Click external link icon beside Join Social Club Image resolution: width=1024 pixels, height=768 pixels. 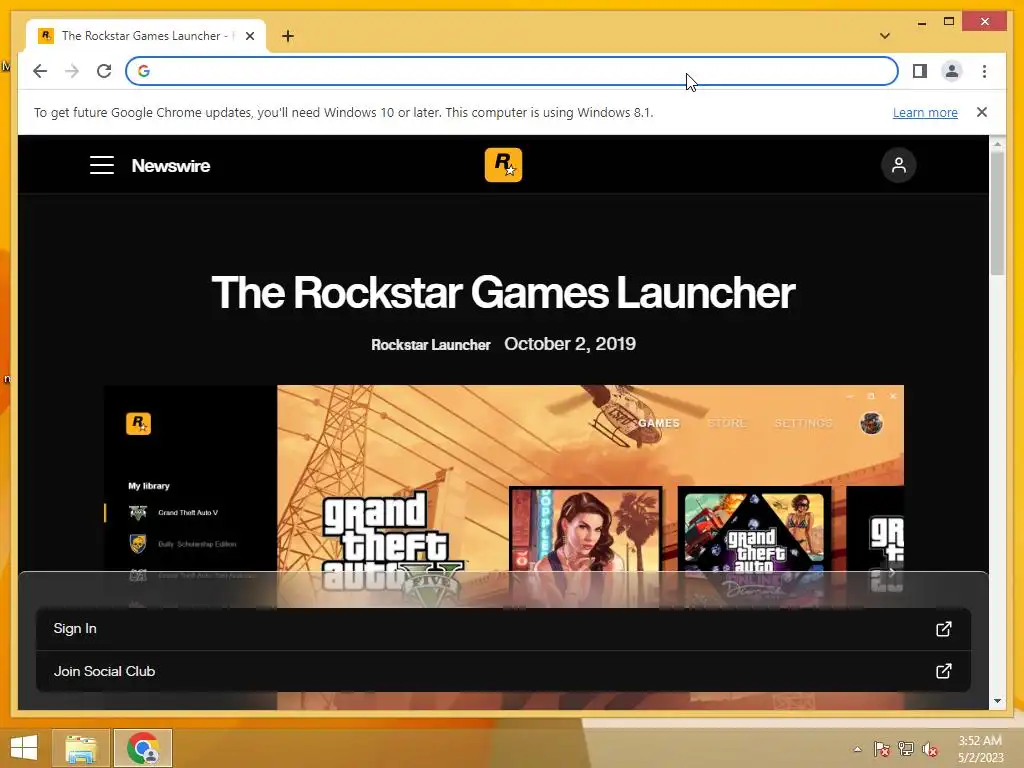tap(944, 671)
